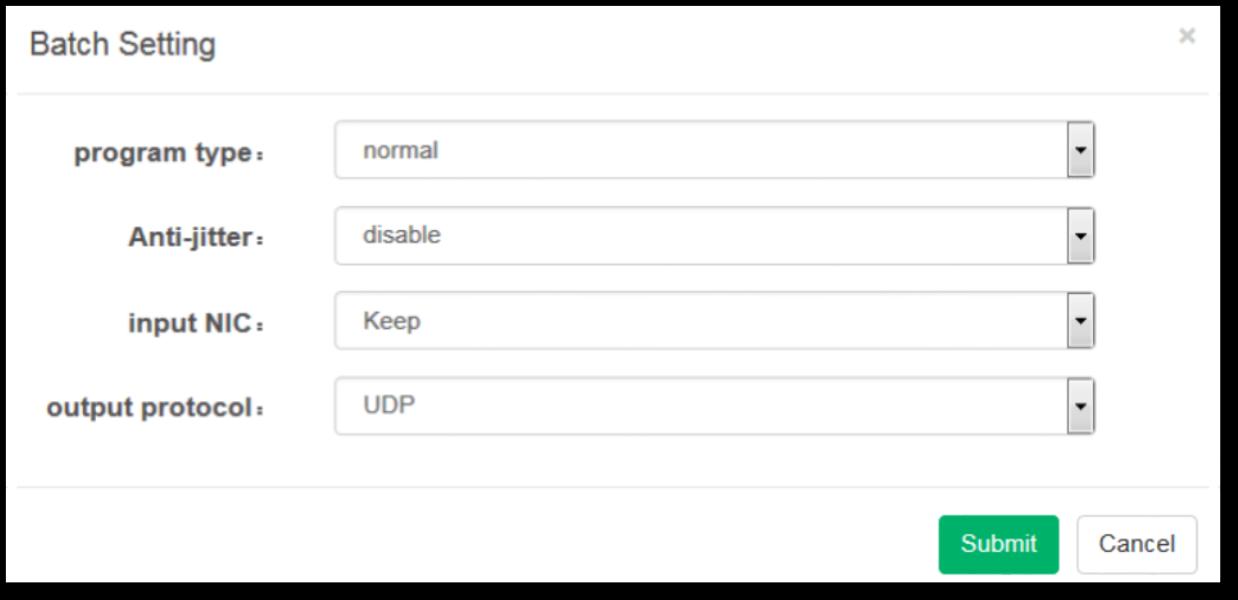Viewport: 1238px width, 600px height.
Task: Click the arrow next to the UDP value
Action: pyautogui.click(x=1080, y=406)
